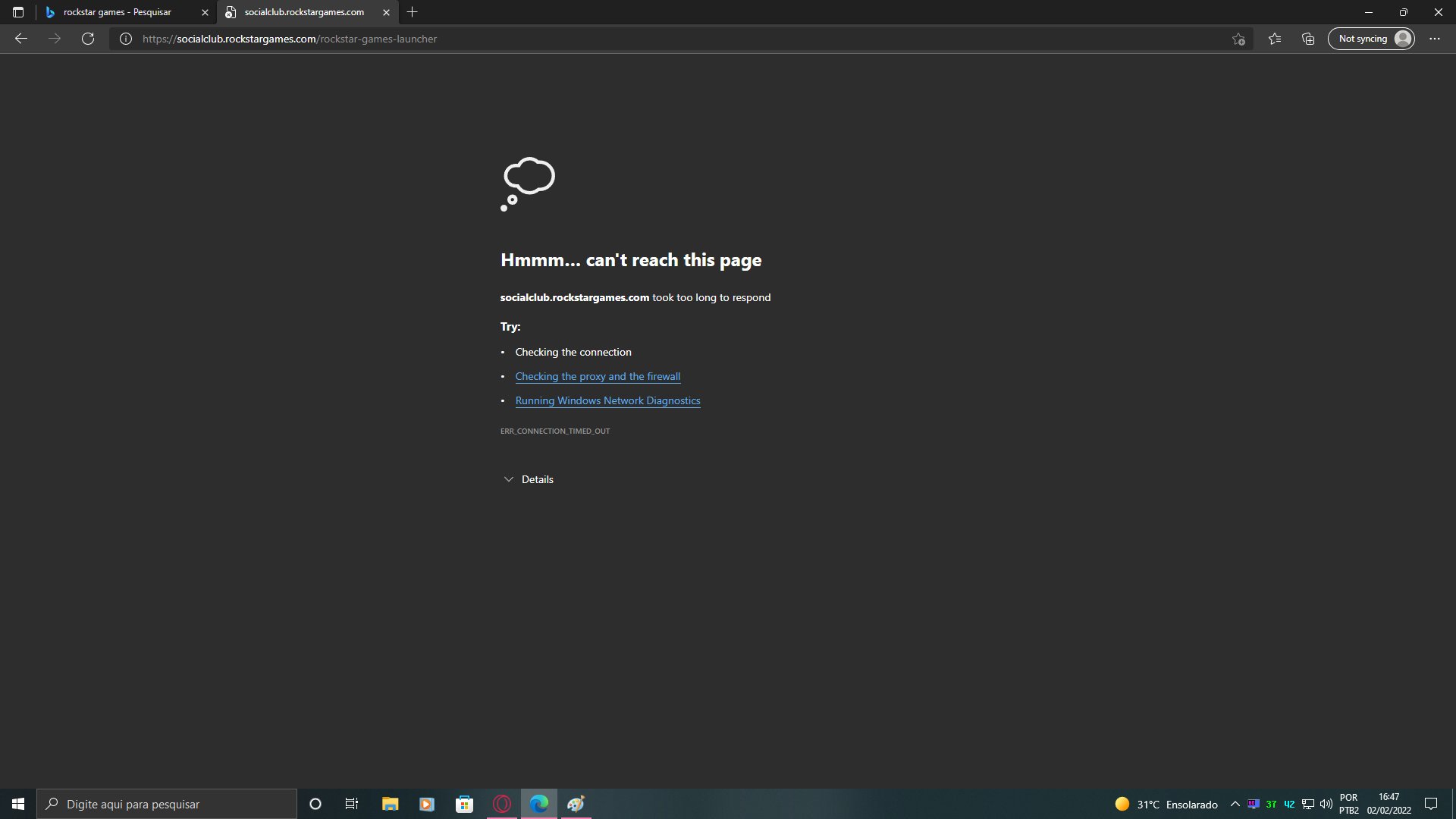Open the media player taskbar icon
1456x819 pixels.
pyautogui.click(x=427, y=804)
